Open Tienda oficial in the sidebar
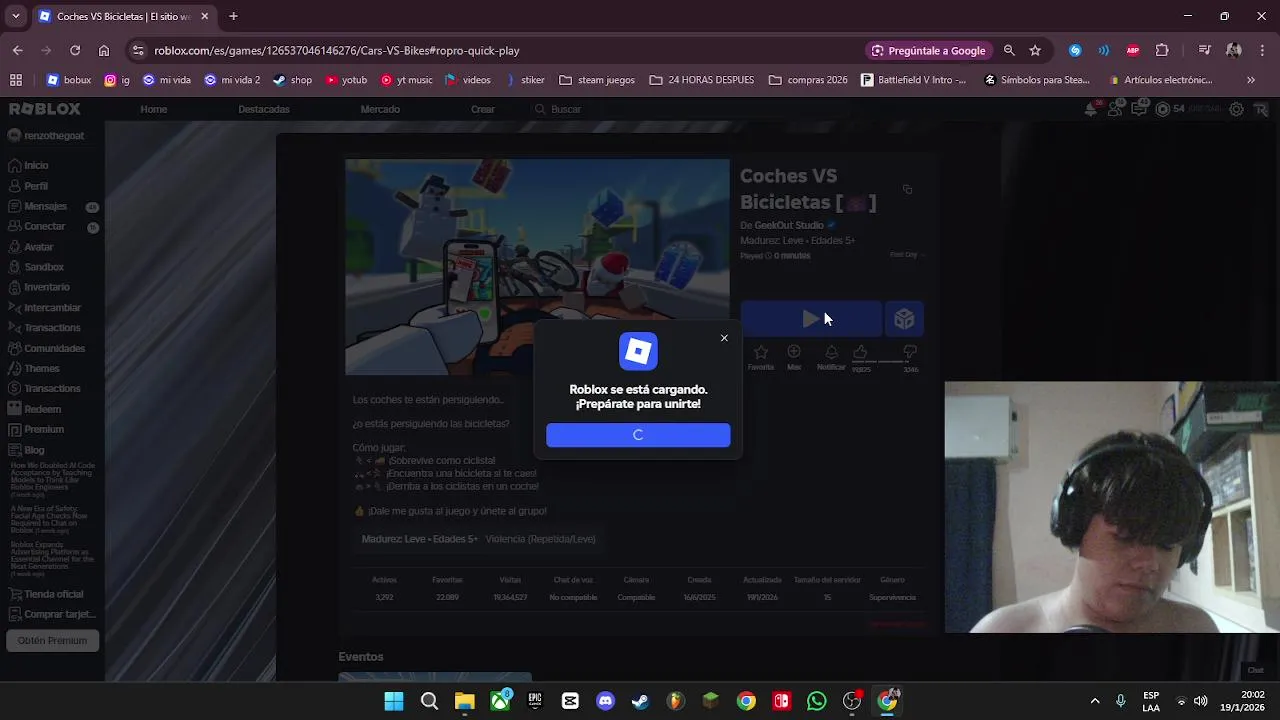The height and width of the screenshot is (720, 1280). click(53, 594)
